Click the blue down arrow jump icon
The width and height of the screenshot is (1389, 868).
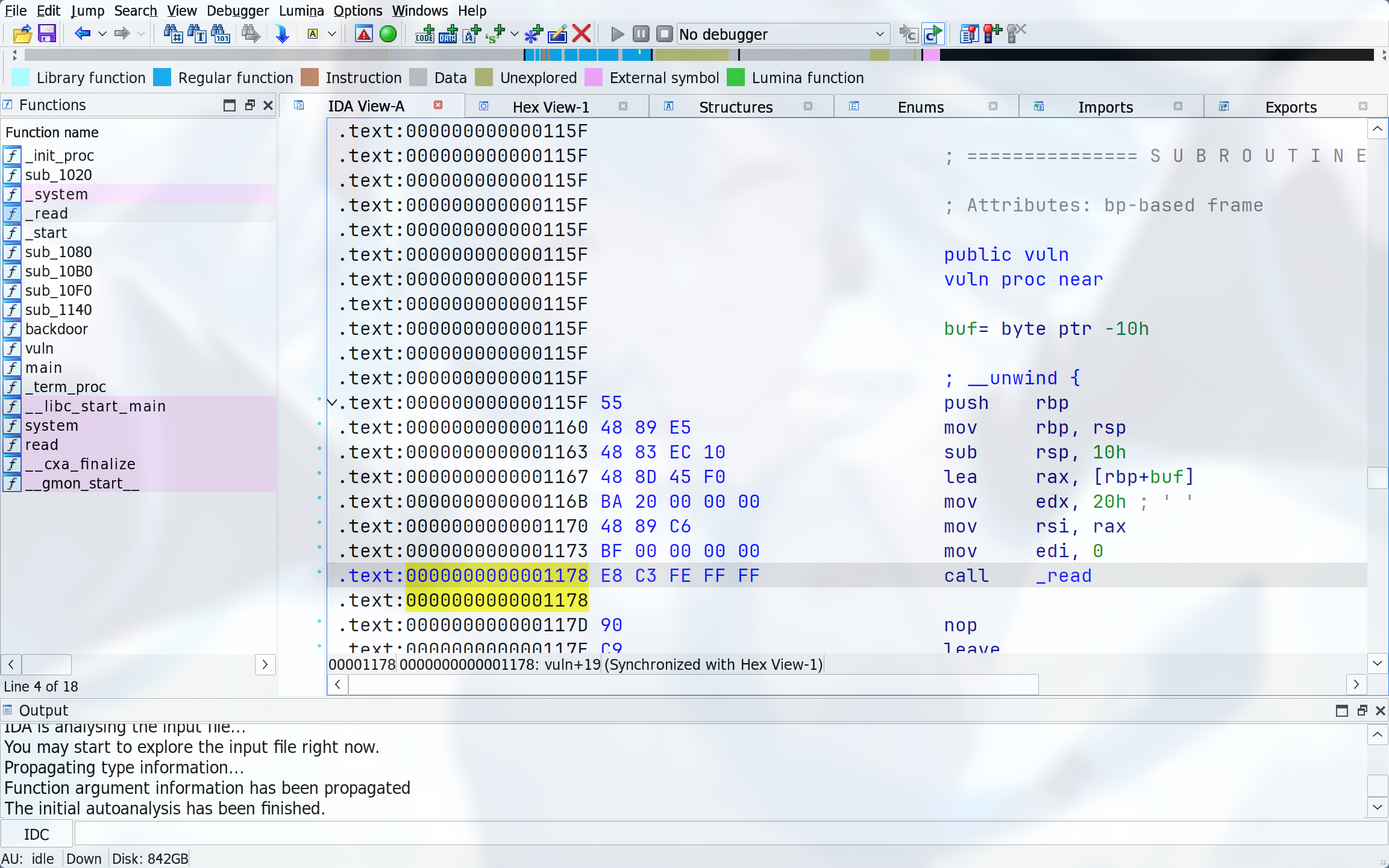(281, 34)
